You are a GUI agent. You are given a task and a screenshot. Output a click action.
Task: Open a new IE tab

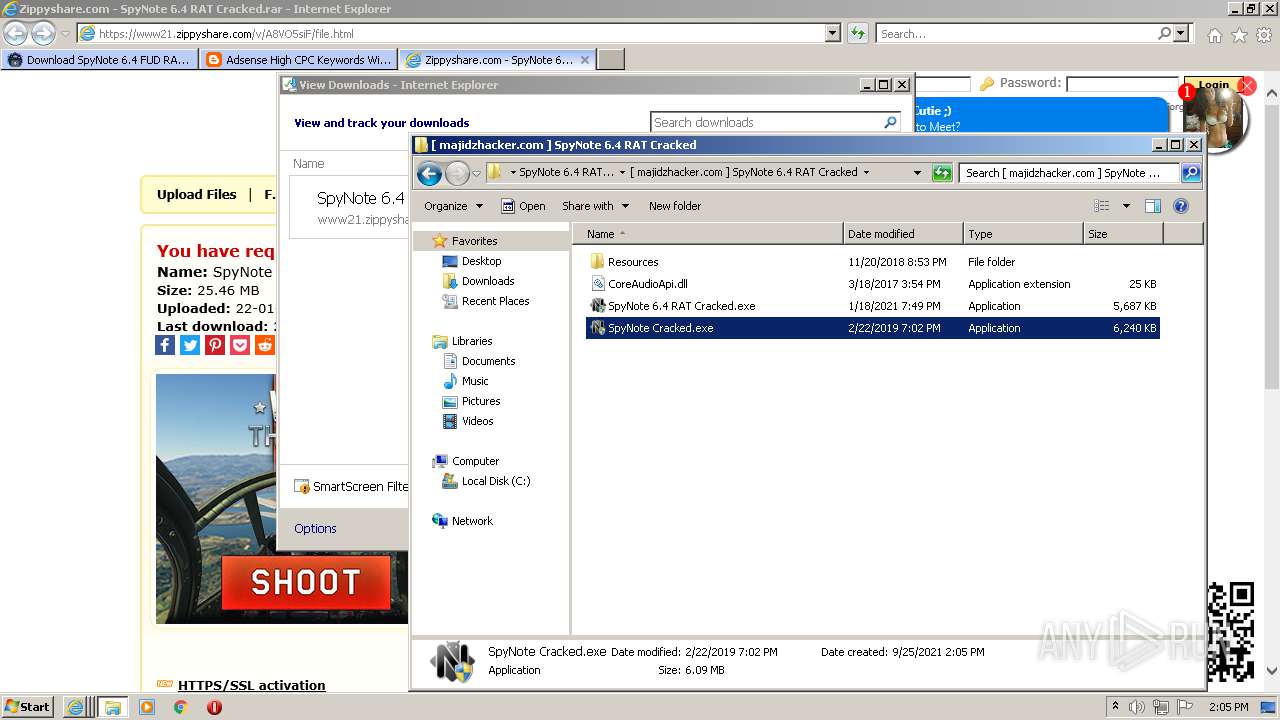(611, 60)
